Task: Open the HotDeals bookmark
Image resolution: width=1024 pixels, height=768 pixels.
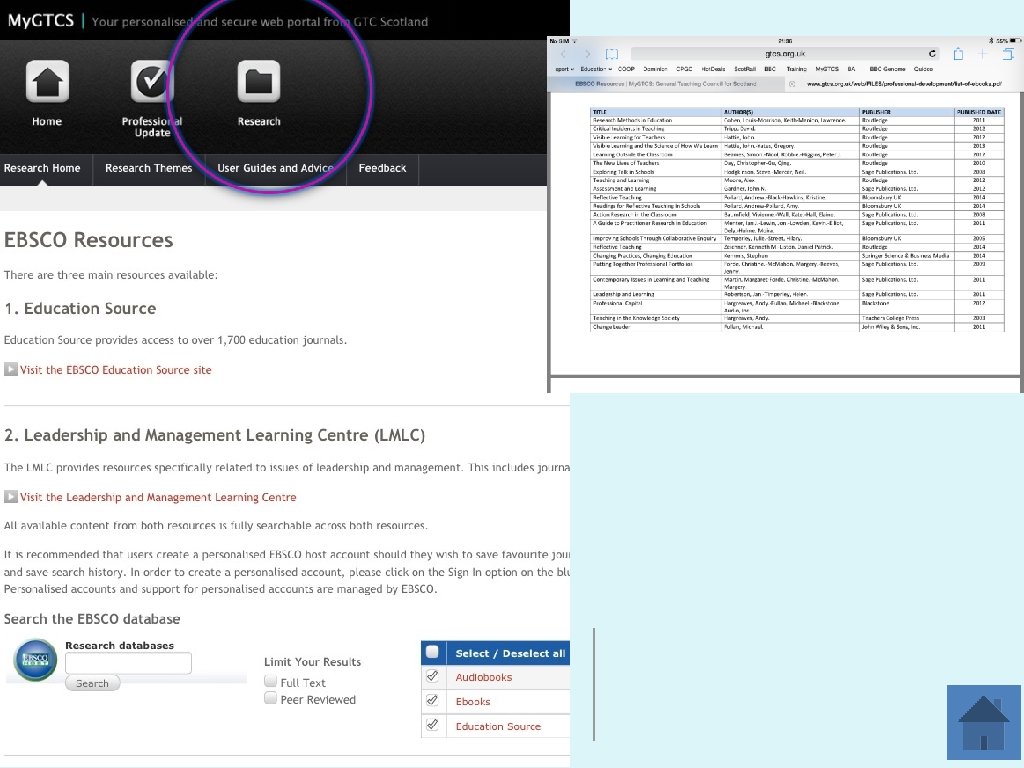Action: tap(713, 69)
